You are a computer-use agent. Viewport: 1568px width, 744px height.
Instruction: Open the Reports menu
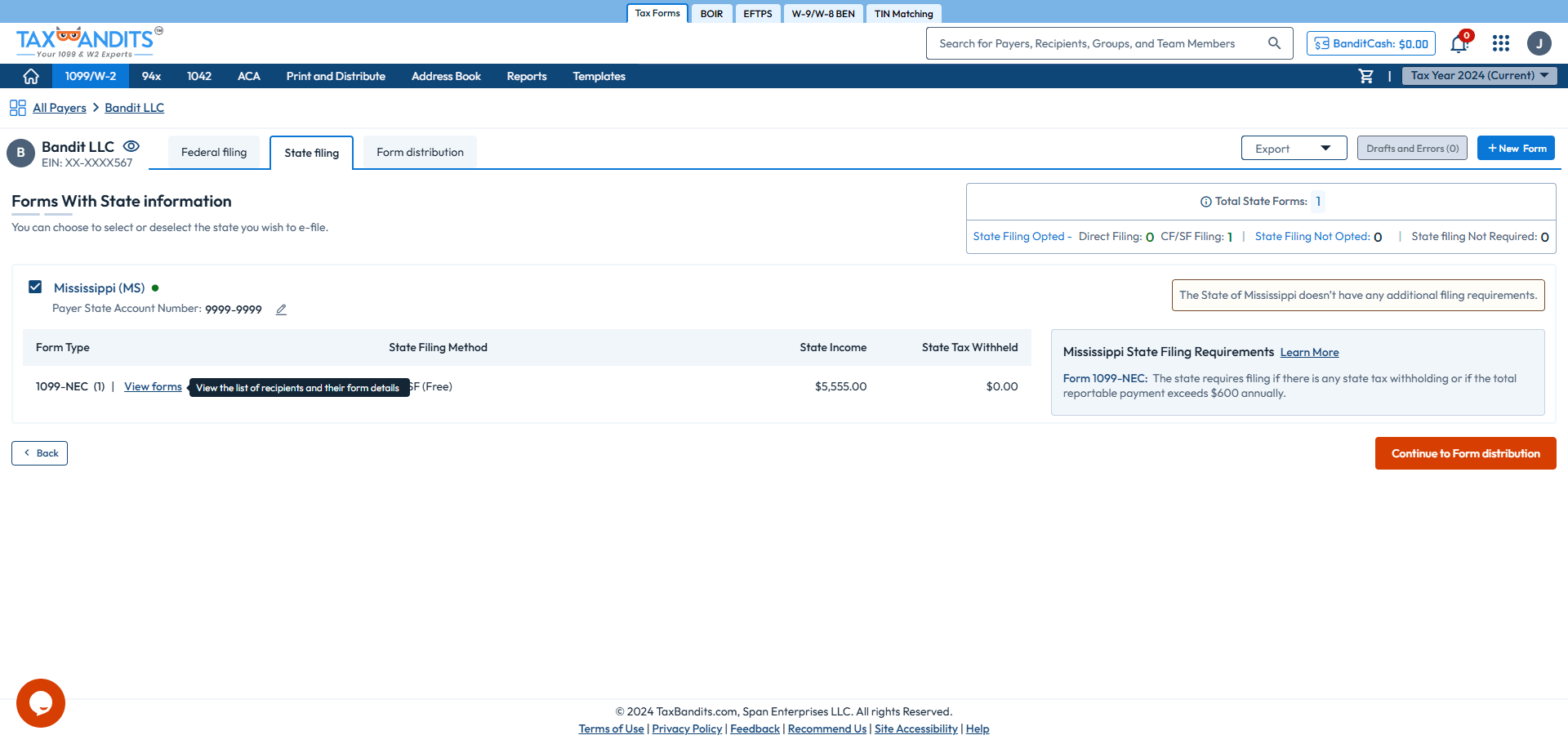[x=527, y=76]
